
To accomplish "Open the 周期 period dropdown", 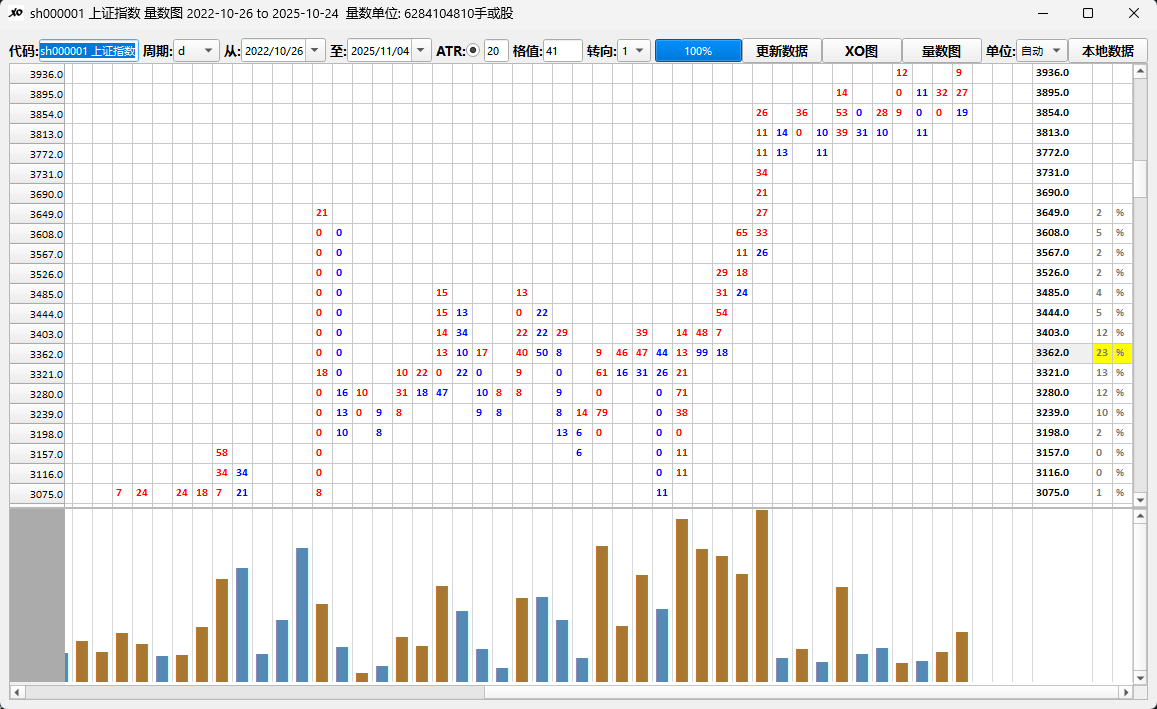I will 208,51.
